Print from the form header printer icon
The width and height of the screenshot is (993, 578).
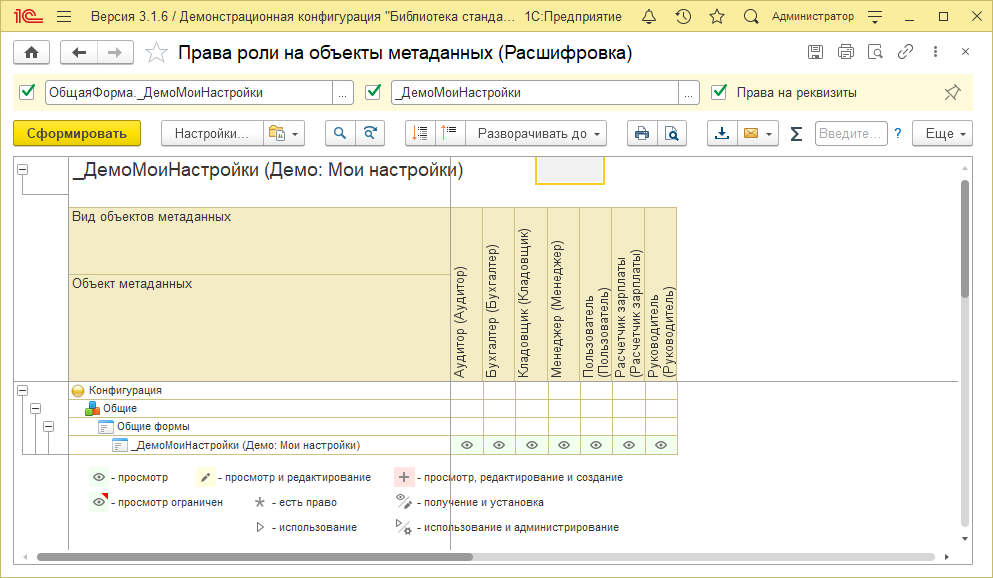845,52
